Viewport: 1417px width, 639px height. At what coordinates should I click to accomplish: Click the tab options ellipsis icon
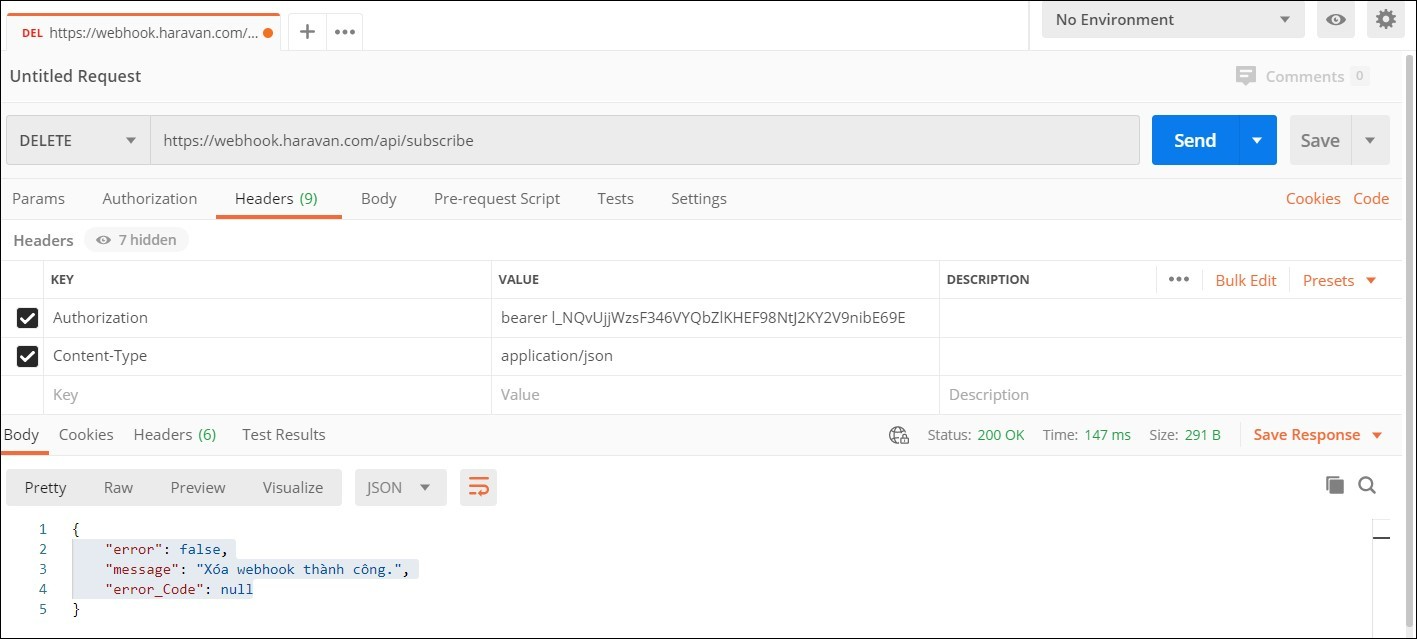coord(344,31)
